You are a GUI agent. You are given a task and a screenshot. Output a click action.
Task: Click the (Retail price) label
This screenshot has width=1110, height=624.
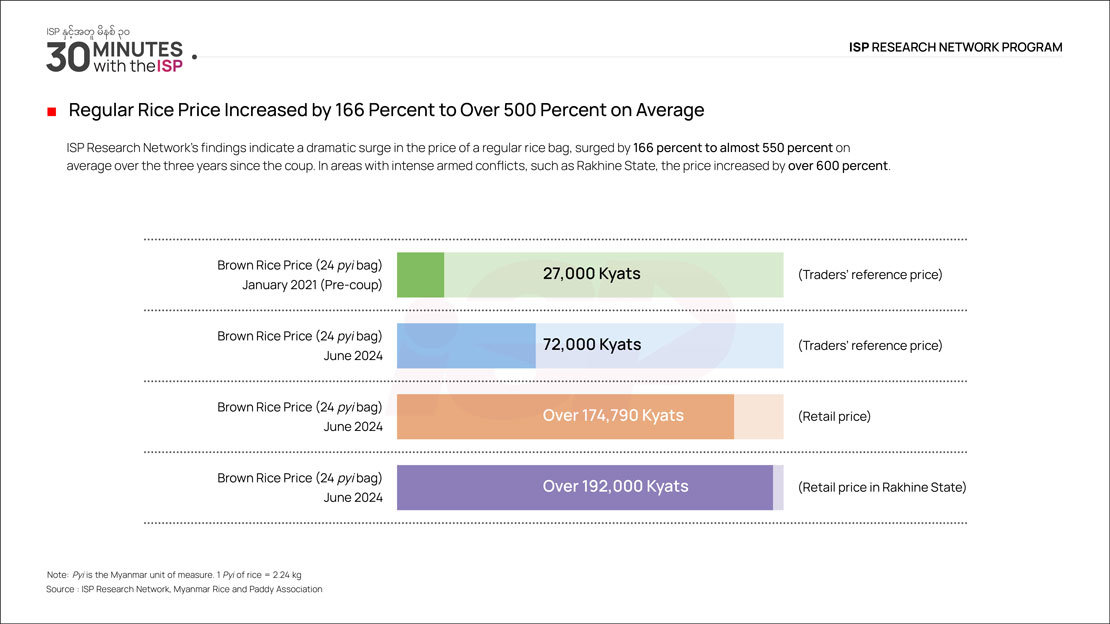point(834,417)
